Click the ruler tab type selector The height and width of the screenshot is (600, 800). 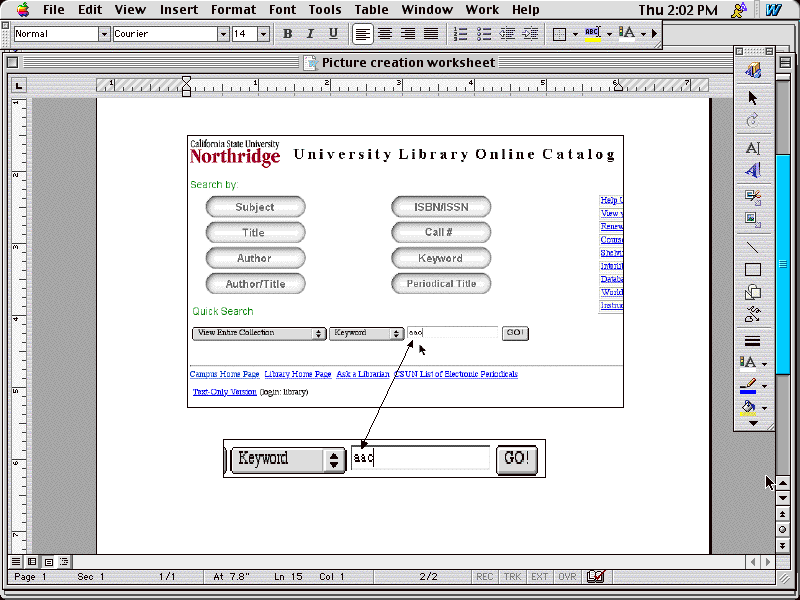tap(18, 85)
